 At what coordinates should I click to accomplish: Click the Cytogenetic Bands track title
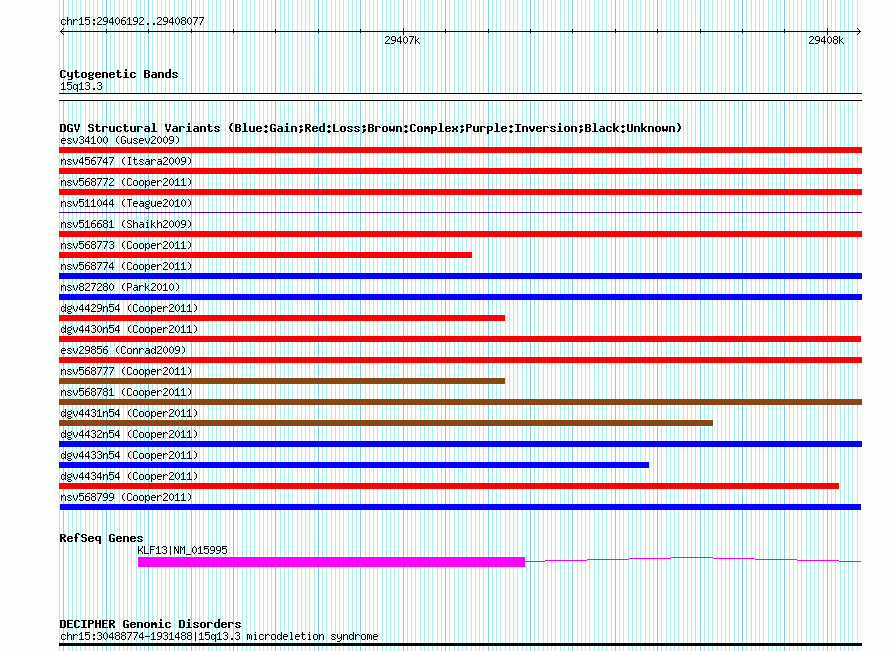coord(119,74)
